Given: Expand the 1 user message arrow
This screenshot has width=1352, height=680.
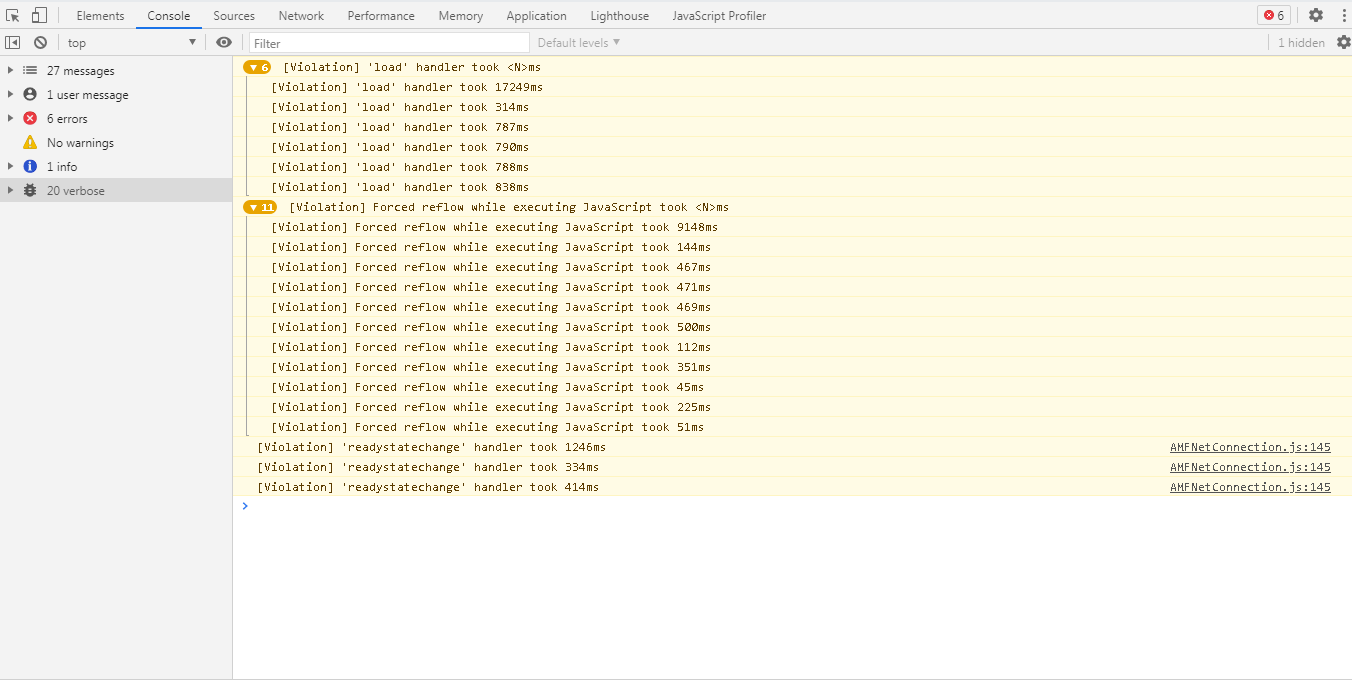Looking at the screenshot, I should pyautogui.click(x=10, y=95).
